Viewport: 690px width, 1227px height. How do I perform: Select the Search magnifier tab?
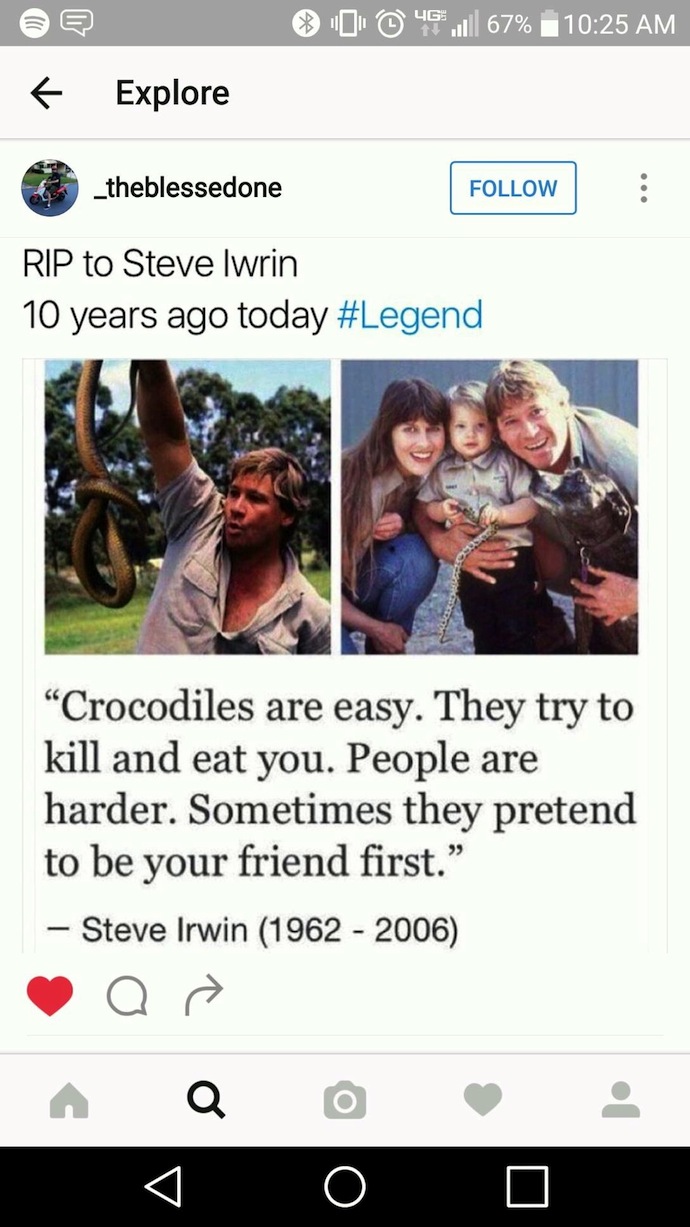tap(206, 1100)
